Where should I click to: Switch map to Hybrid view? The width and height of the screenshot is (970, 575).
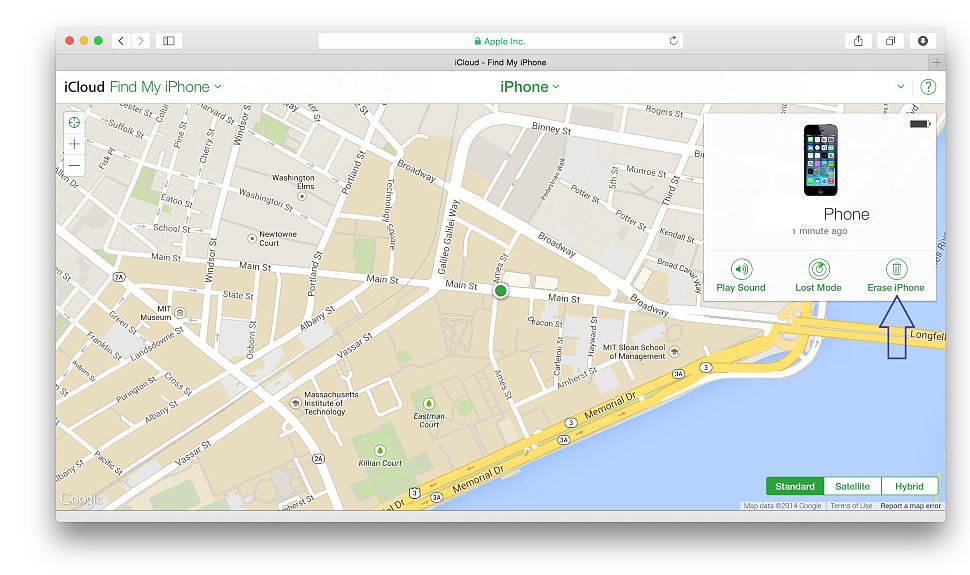click(x=909, y=486)
